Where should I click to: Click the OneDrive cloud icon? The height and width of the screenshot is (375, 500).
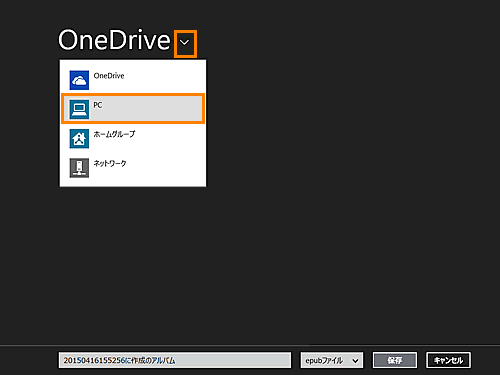pyautogui.click(x=79, y=80)
